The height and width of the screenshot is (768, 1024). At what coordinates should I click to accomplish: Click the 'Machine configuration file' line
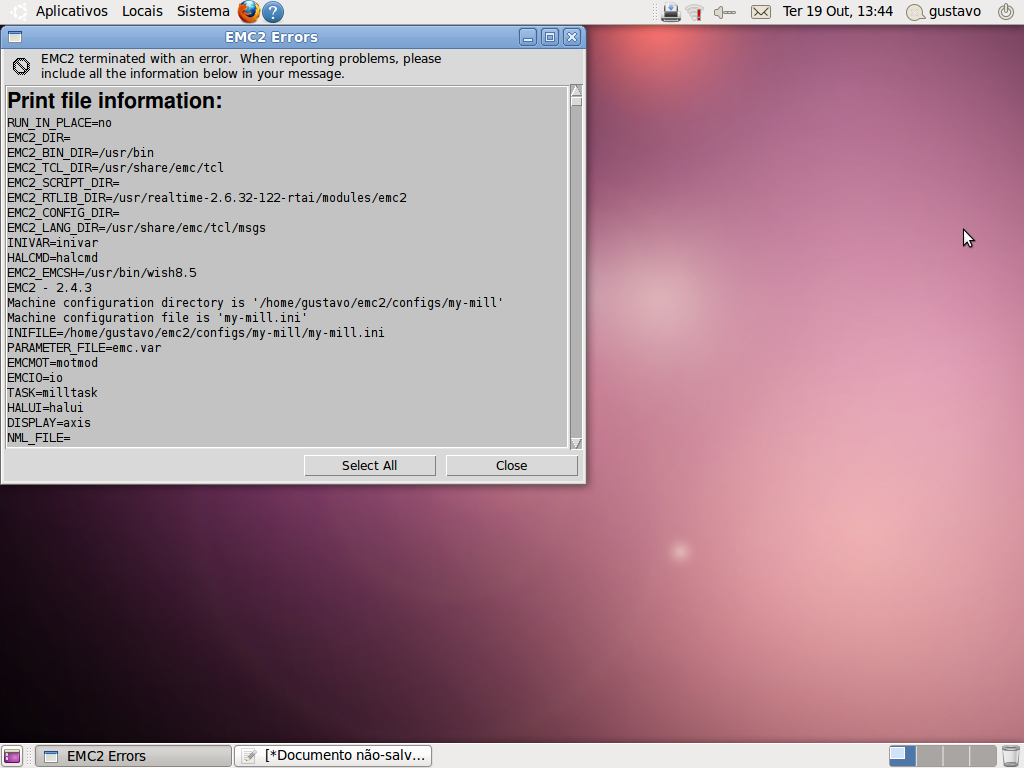[157, 318]
